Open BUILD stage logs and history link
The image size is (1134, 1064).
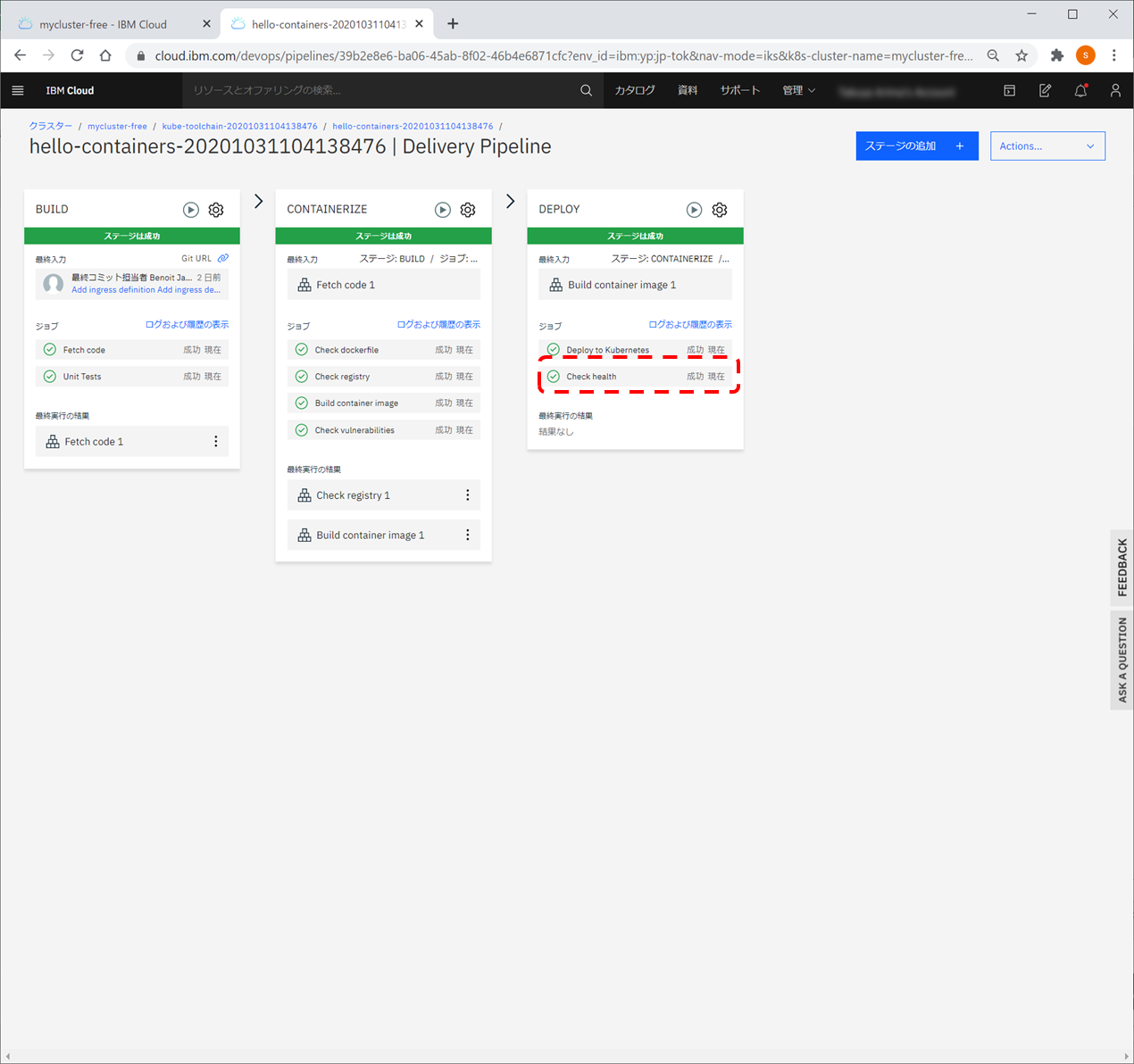[187, 325]
